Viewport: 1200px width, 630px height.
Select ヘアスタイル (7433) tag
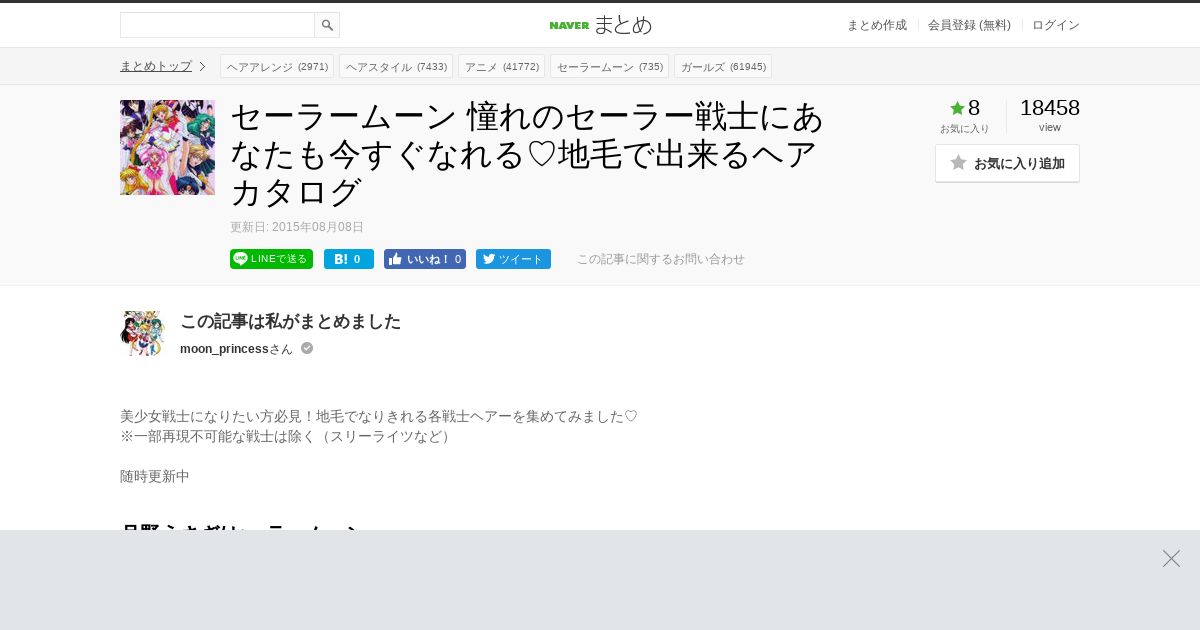coord(396,66)
